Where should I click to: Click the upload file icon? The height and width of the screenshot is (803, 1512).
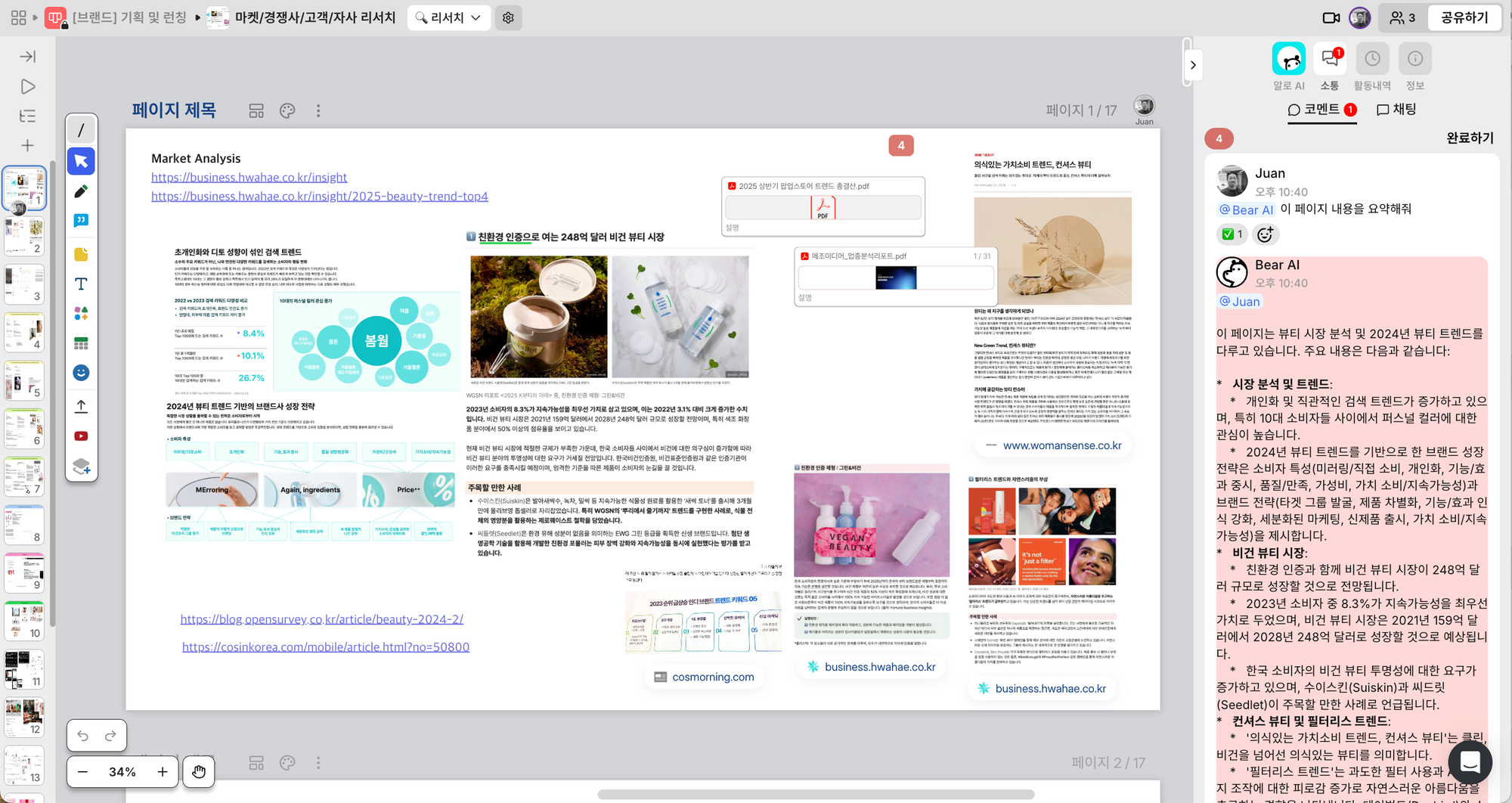tap(81, 406)
